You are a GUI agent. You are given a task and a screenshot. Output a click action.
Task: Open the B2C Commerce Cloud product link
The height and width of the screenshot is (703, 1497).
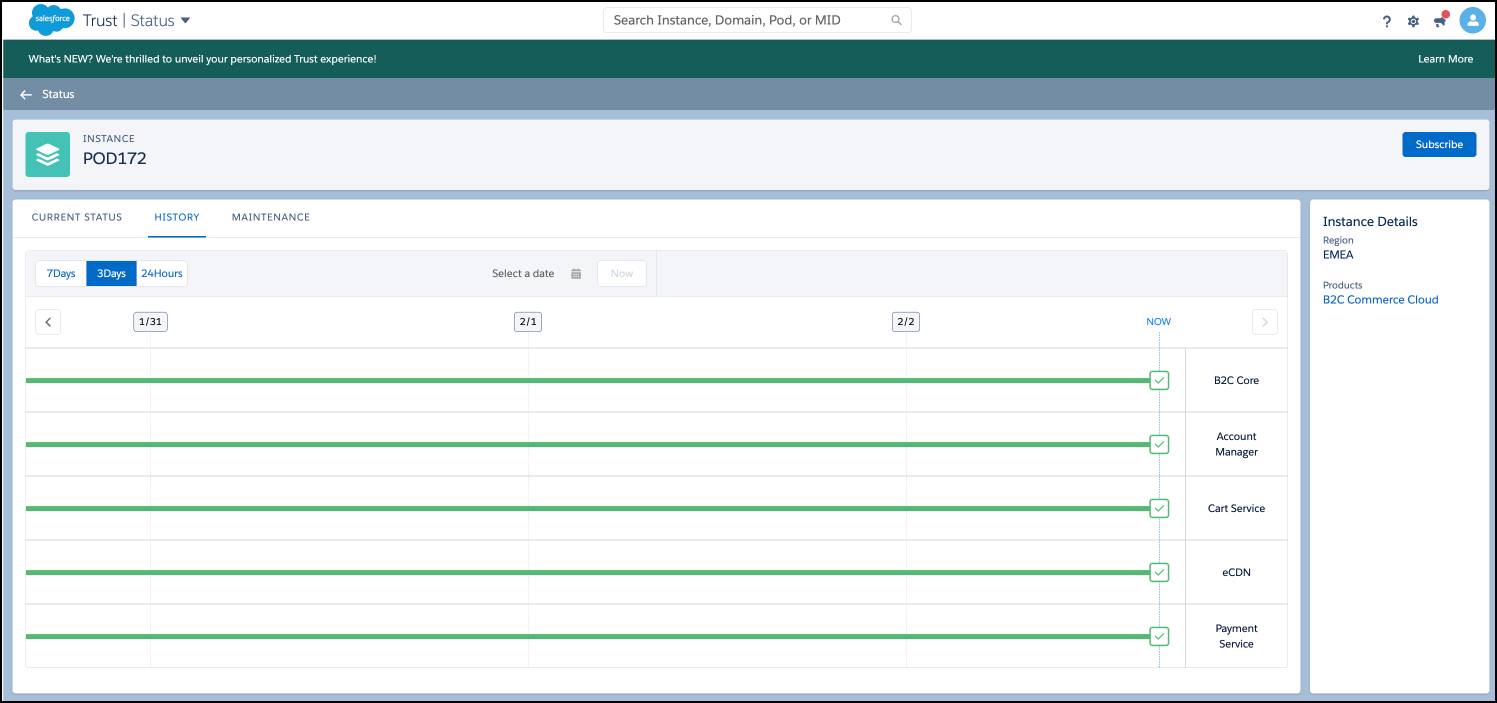tap(1381, 299)
